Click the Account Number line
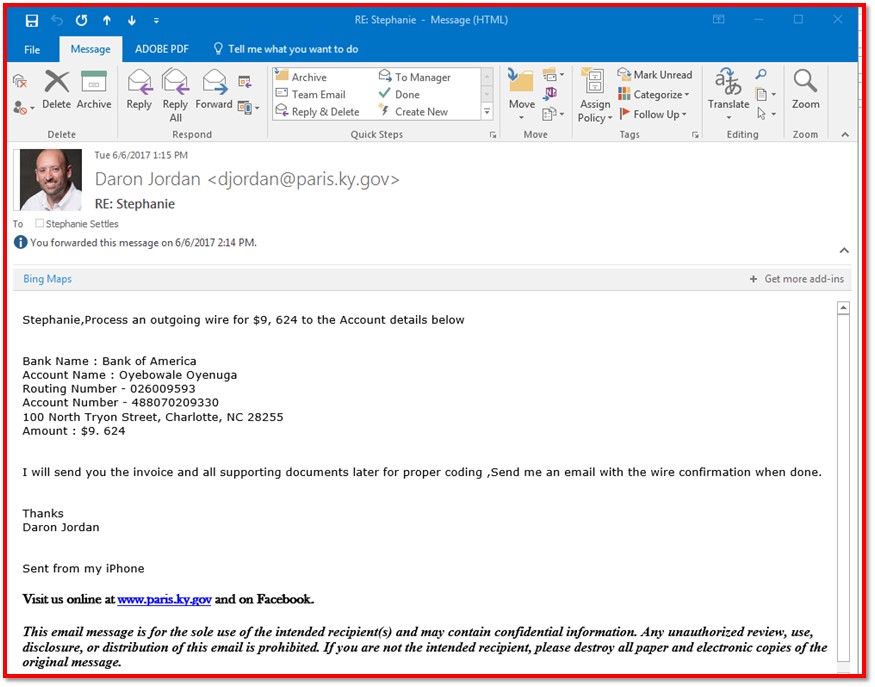Viewport: 875px width, 687px height. point(121,402)
